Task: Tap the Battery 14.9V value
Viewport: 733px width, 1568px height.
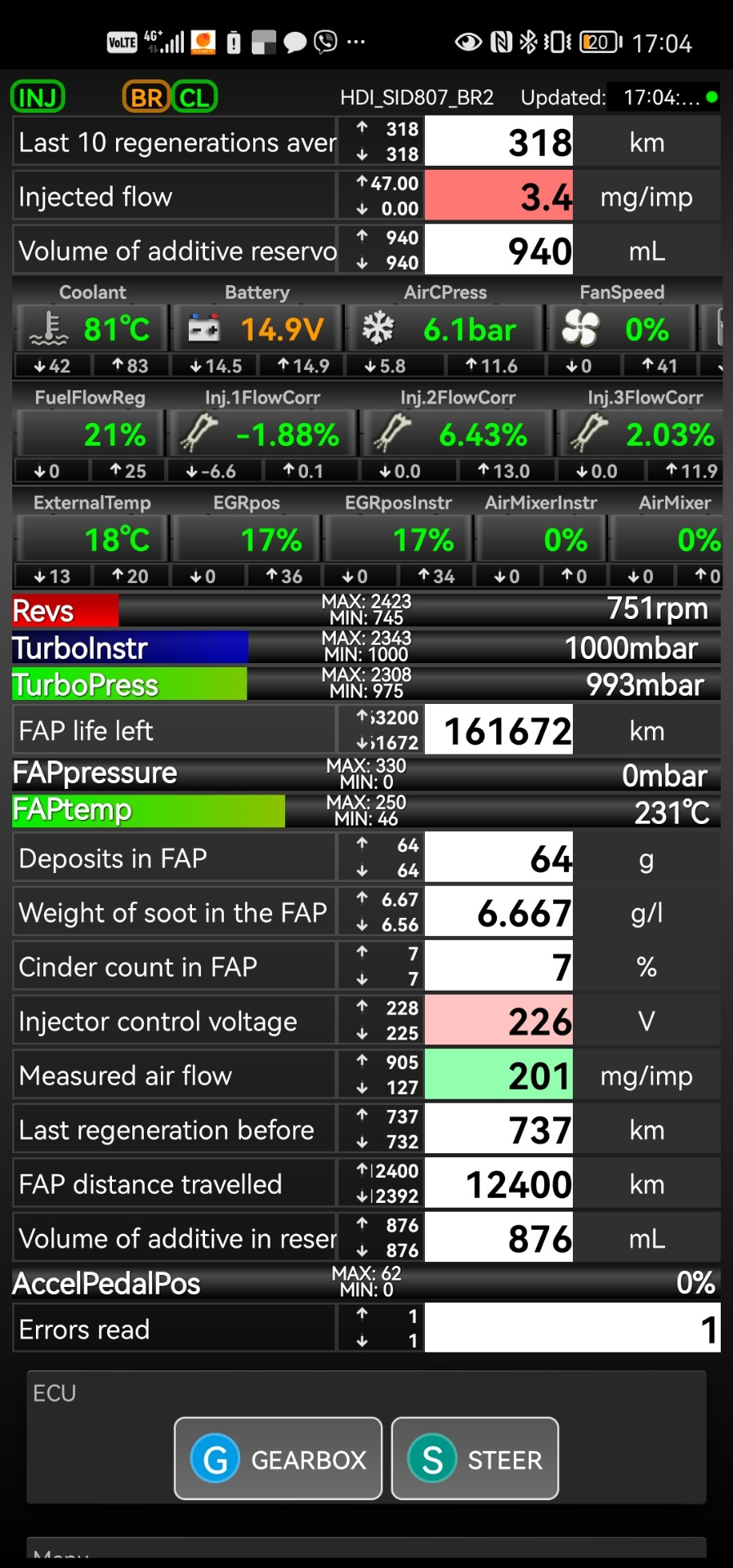Action: pos(282,329)
